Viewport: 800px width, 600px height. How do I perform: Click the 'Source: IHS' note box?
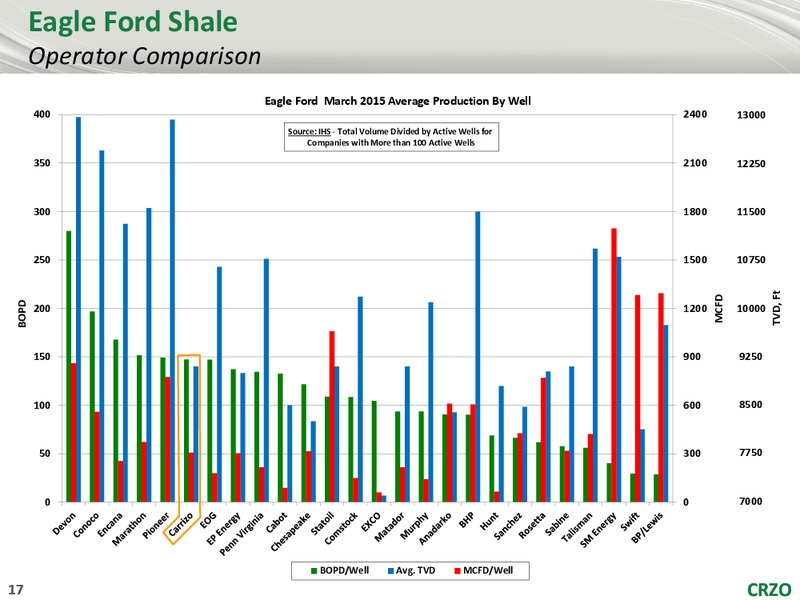click(x=391, y=137)
